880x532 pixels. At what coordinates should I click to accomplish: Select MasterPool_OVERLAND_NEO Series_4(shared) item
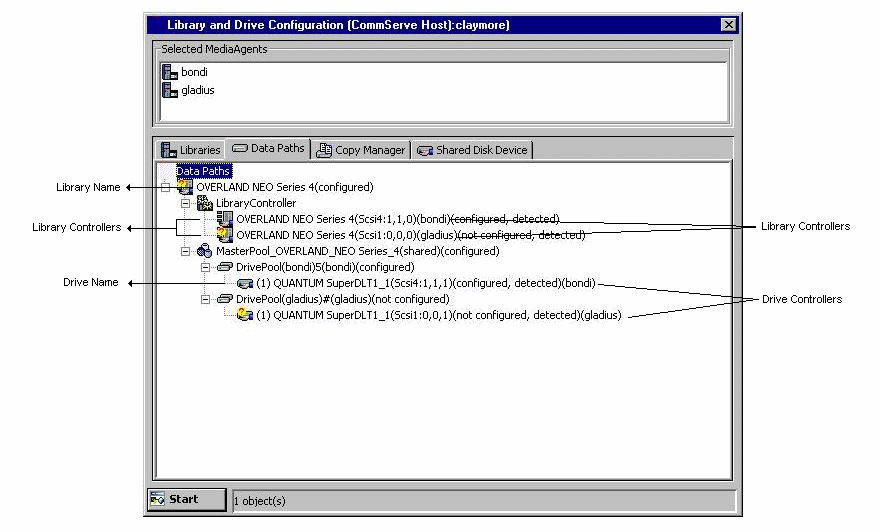pos(358,251)
